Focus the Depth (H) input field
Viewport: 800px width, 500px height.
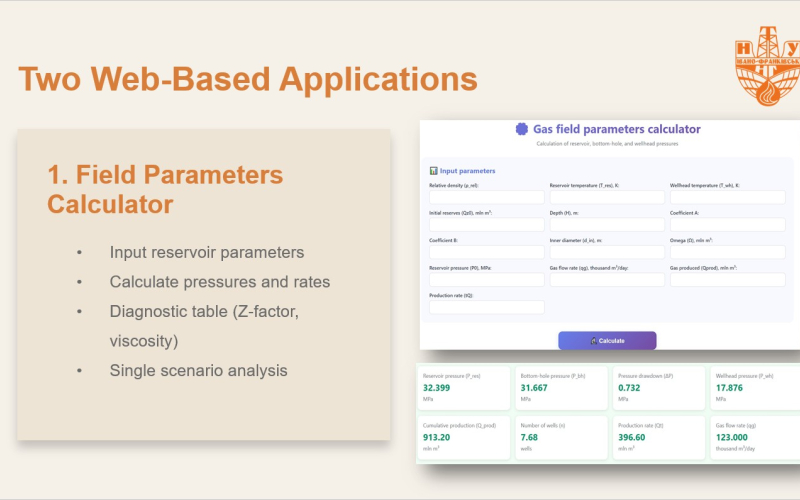[607, 225]
